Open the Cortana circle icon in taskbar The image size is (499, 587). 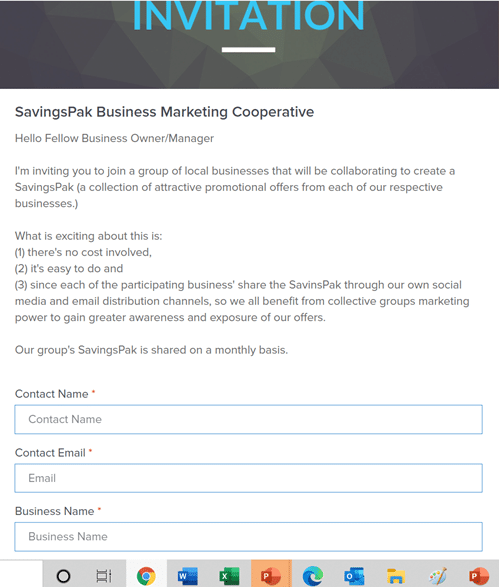pos(63,576)
